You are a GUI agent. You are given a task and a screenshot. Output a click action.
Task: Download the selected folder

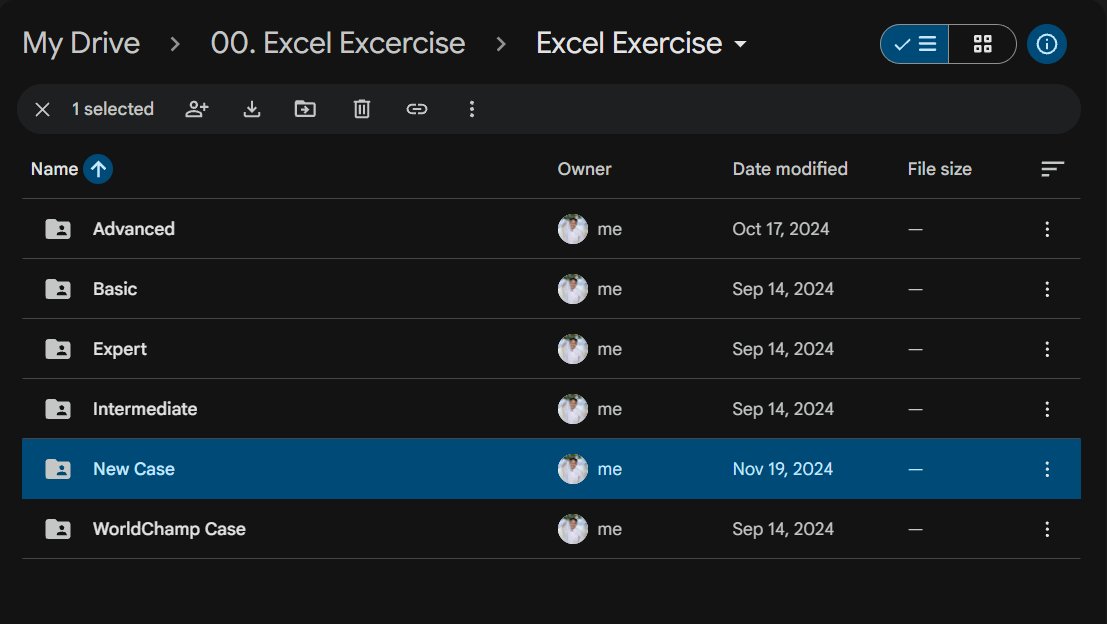tap(251, 109)
